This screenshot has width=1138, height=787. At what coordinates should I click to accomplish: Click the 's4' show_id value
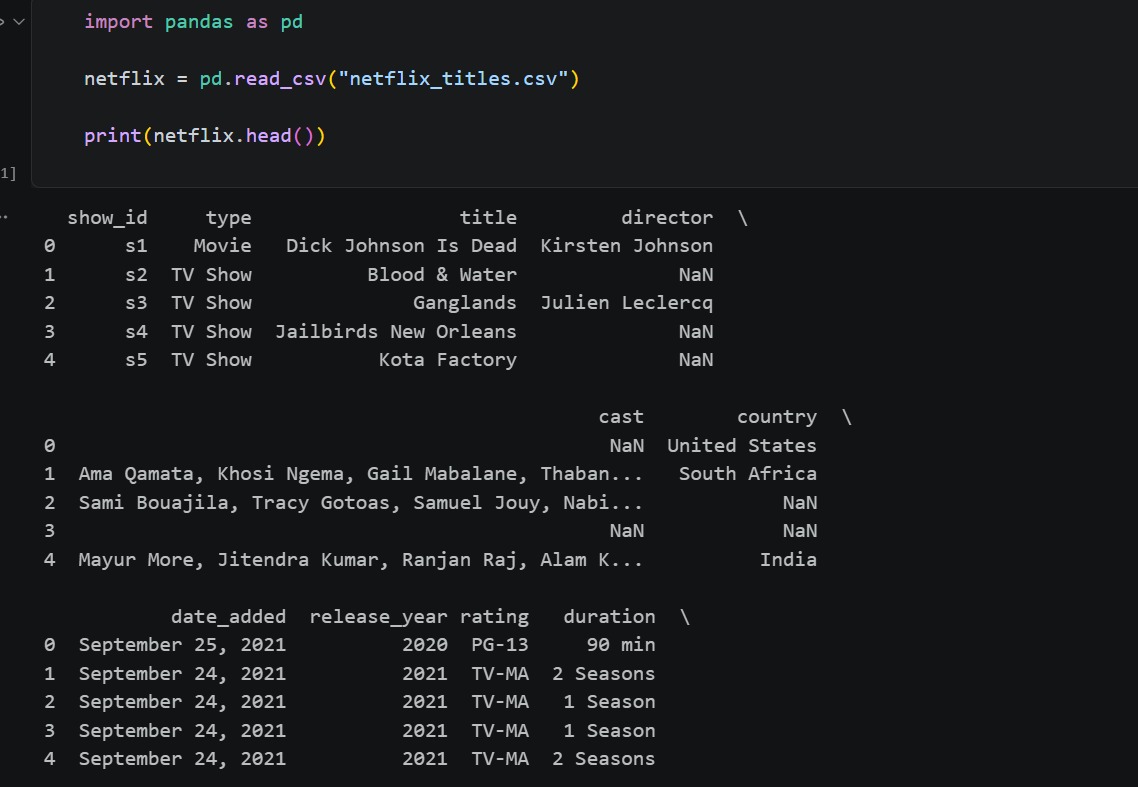pos(136,332)
